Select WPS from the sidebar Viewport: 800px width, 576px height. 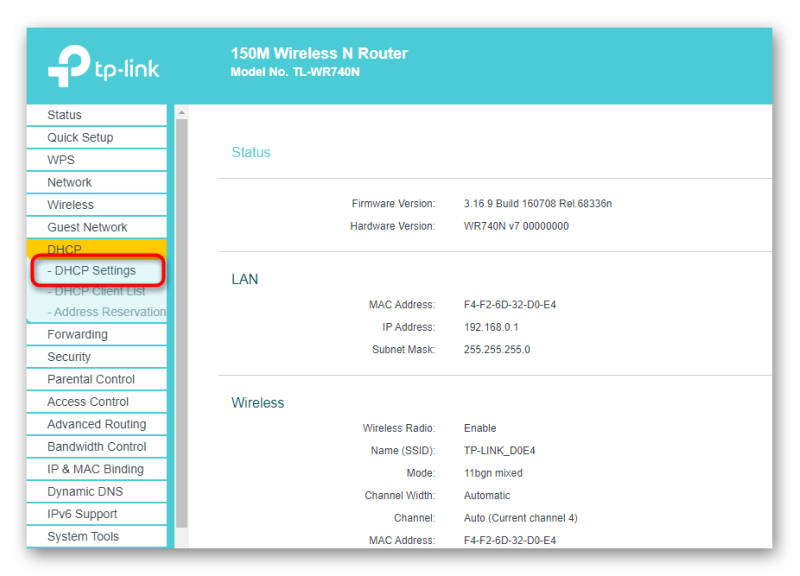pyautogui.click(x=97, y=160)
